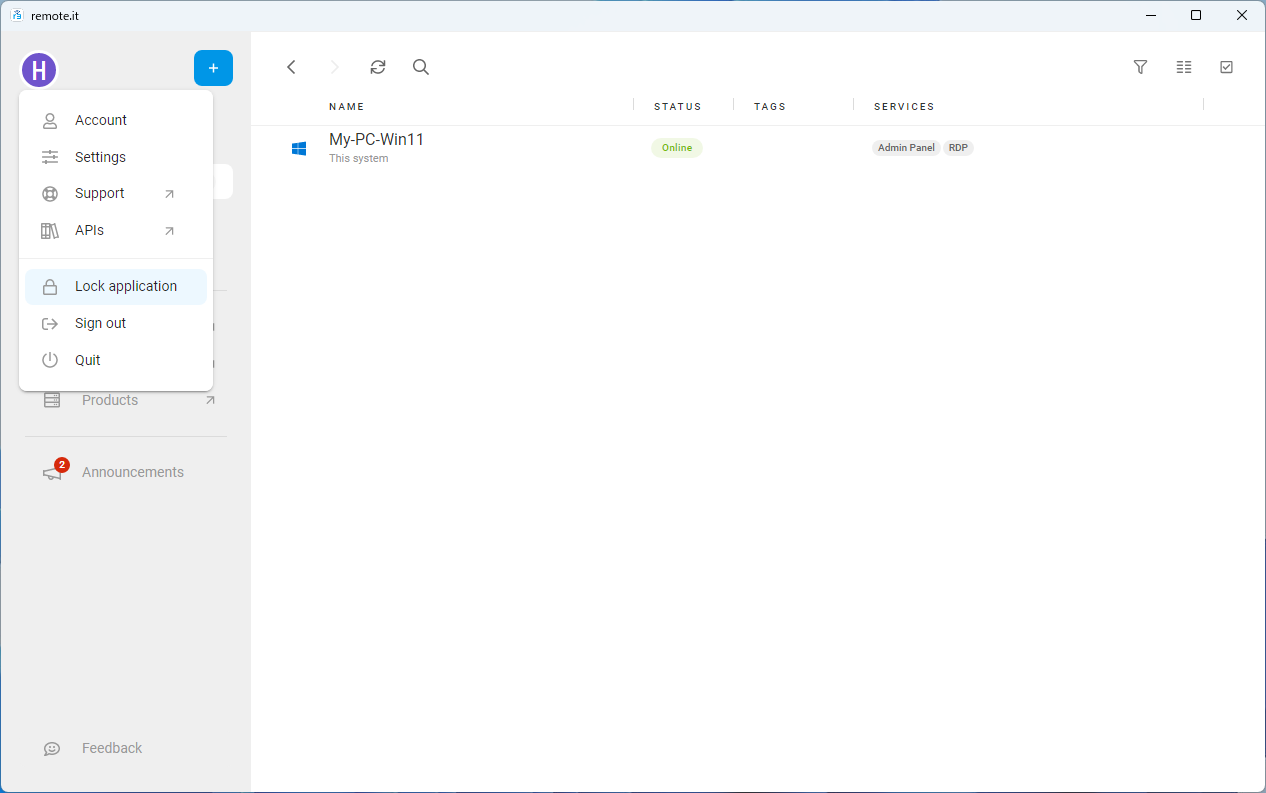Toggle multi-select checkbox icon in toolbar
1266x793 pixels.
pos(1227,67)
